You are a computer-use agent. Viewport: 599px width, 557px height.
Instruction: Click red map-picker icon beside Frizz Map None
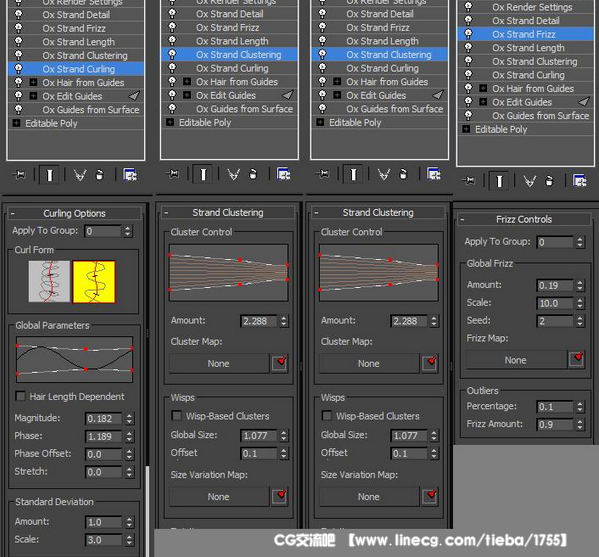pyautogui.click(x=577, y=359)
